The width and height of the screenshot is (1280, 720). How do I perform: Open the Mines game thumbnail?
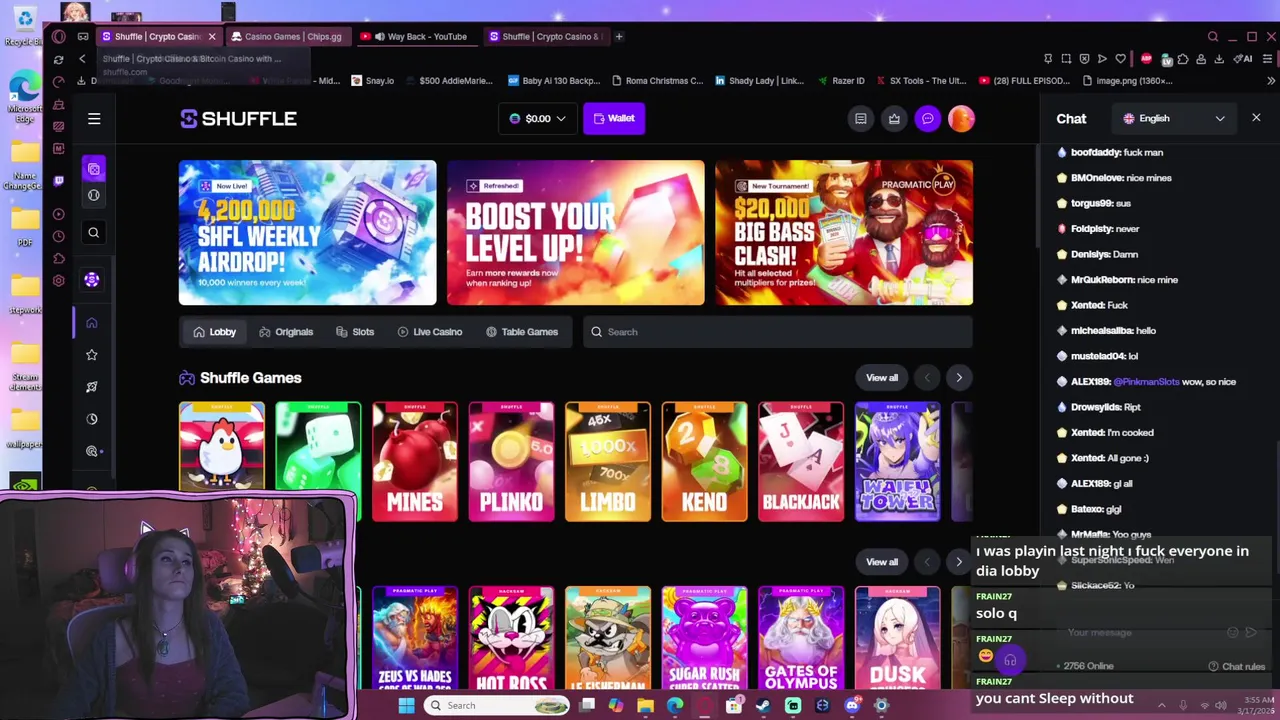click(x=415, y=461)
